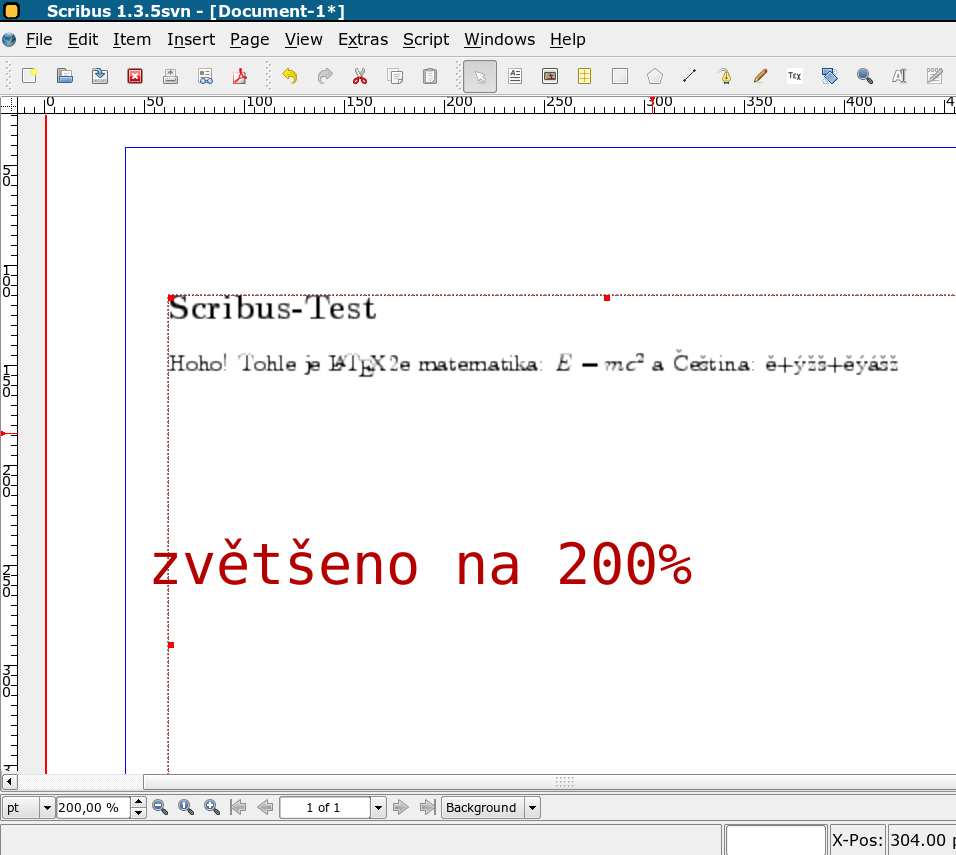Viewport: 956px width, 855px height.
Task: Click the Save document icon
Action: pyautogui.click(x=100, y=76)
